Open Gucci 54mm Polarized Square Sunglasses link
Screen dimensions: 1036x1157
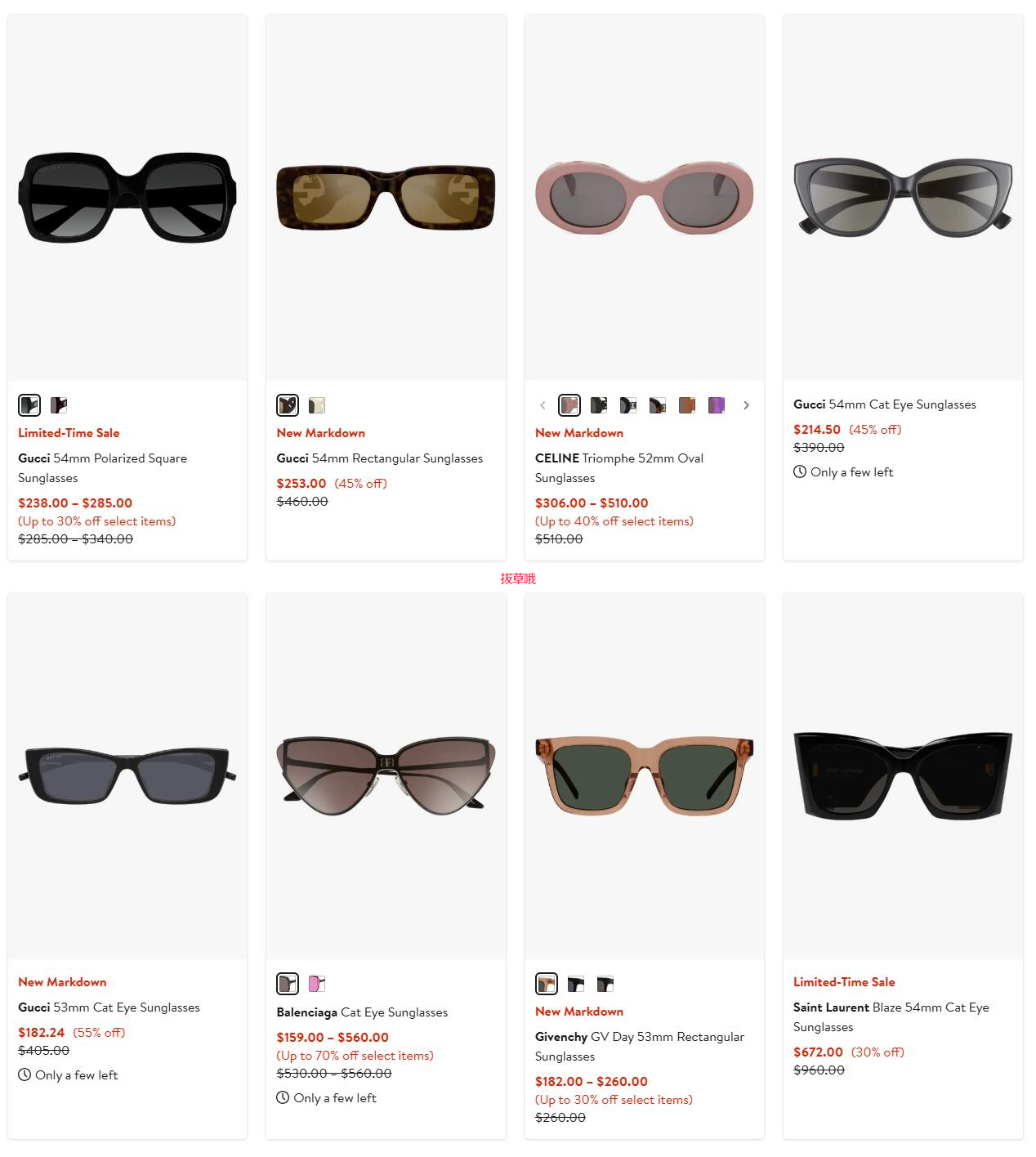tap(103, 468)
